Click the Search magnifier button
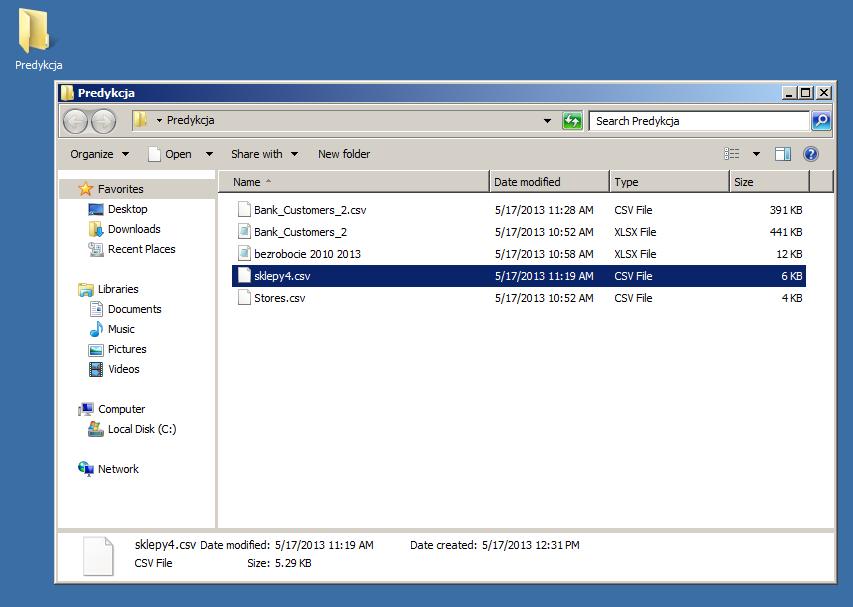The height and width of the screenshot is (607, 853). 821,121
